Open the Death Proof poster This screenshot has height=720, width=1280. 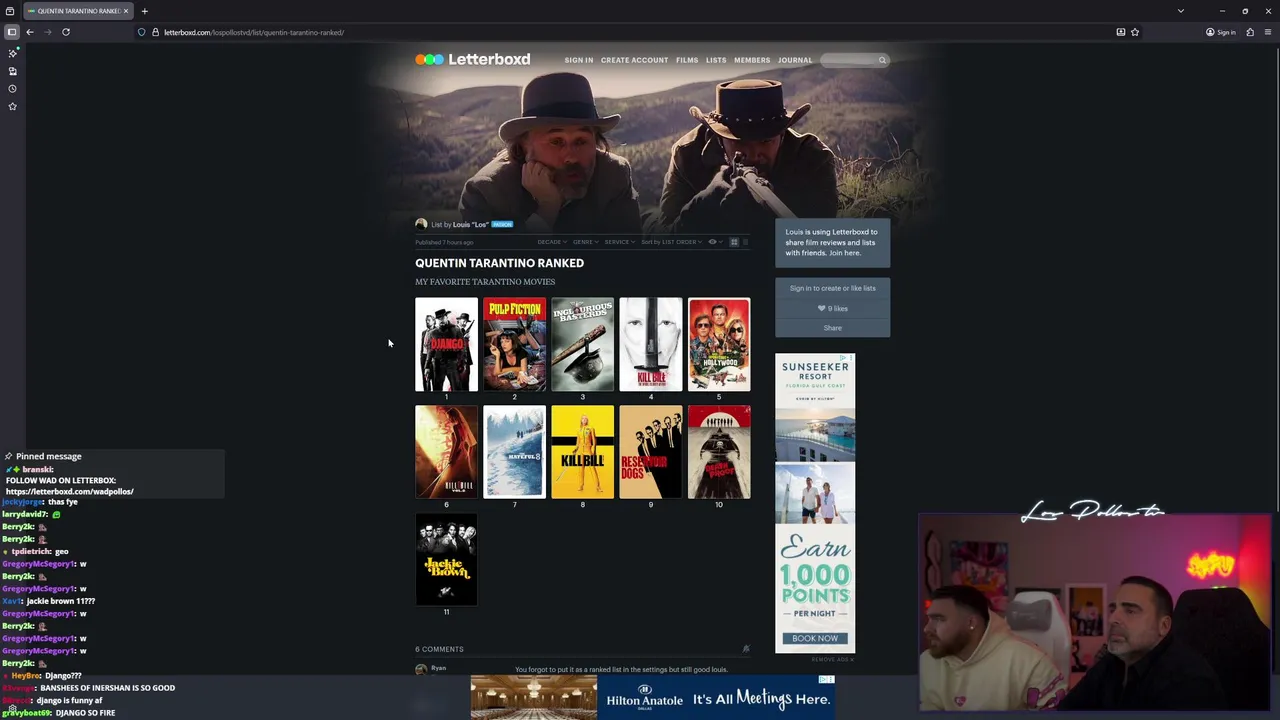[x=718, y=452]
